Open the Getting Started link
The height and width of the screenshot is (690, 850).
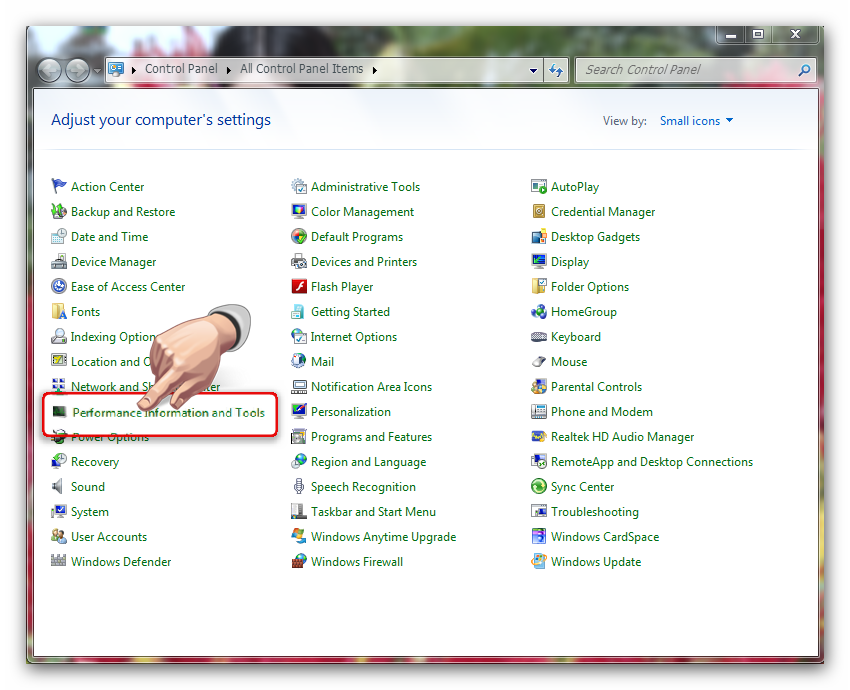(x=350, y=312)
